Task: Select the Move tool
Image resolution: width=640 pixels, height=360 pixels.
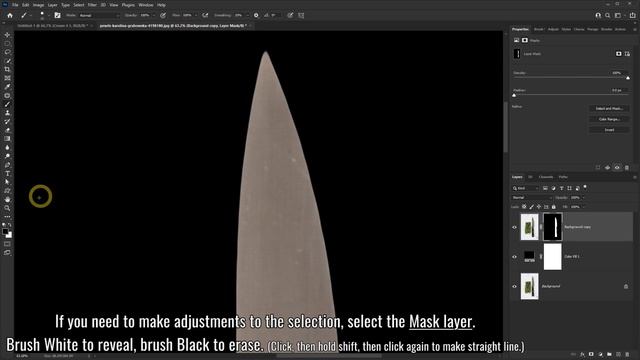Action: click(7, 35)
